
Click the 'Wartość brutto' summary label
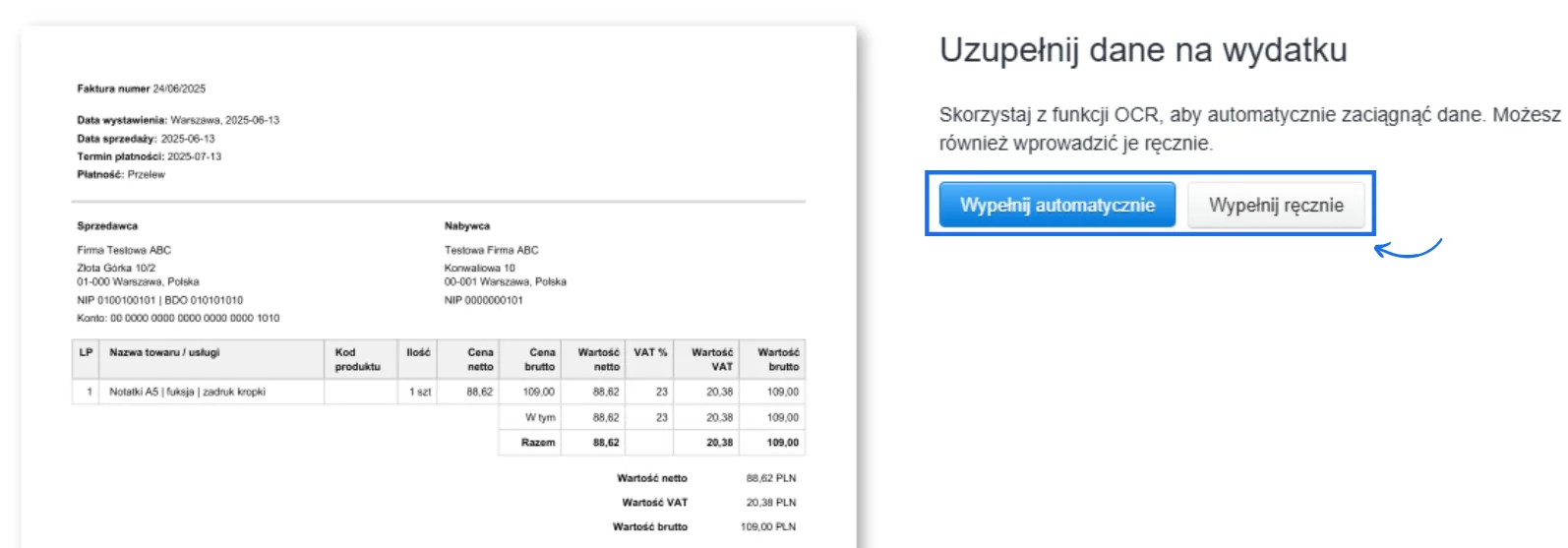pos(650,527)
